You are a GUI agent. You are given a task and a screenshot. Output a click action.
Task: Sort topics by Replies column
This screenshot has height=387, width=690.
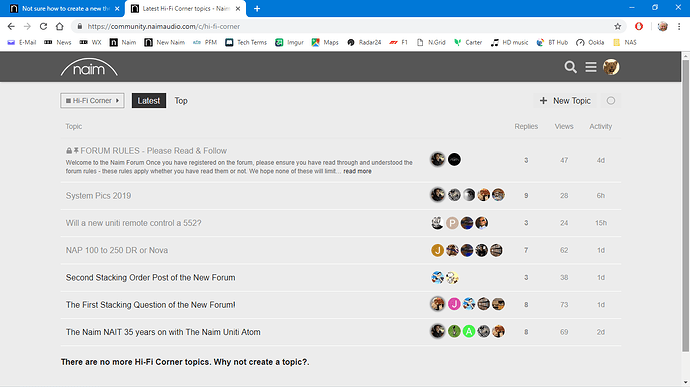526,126
